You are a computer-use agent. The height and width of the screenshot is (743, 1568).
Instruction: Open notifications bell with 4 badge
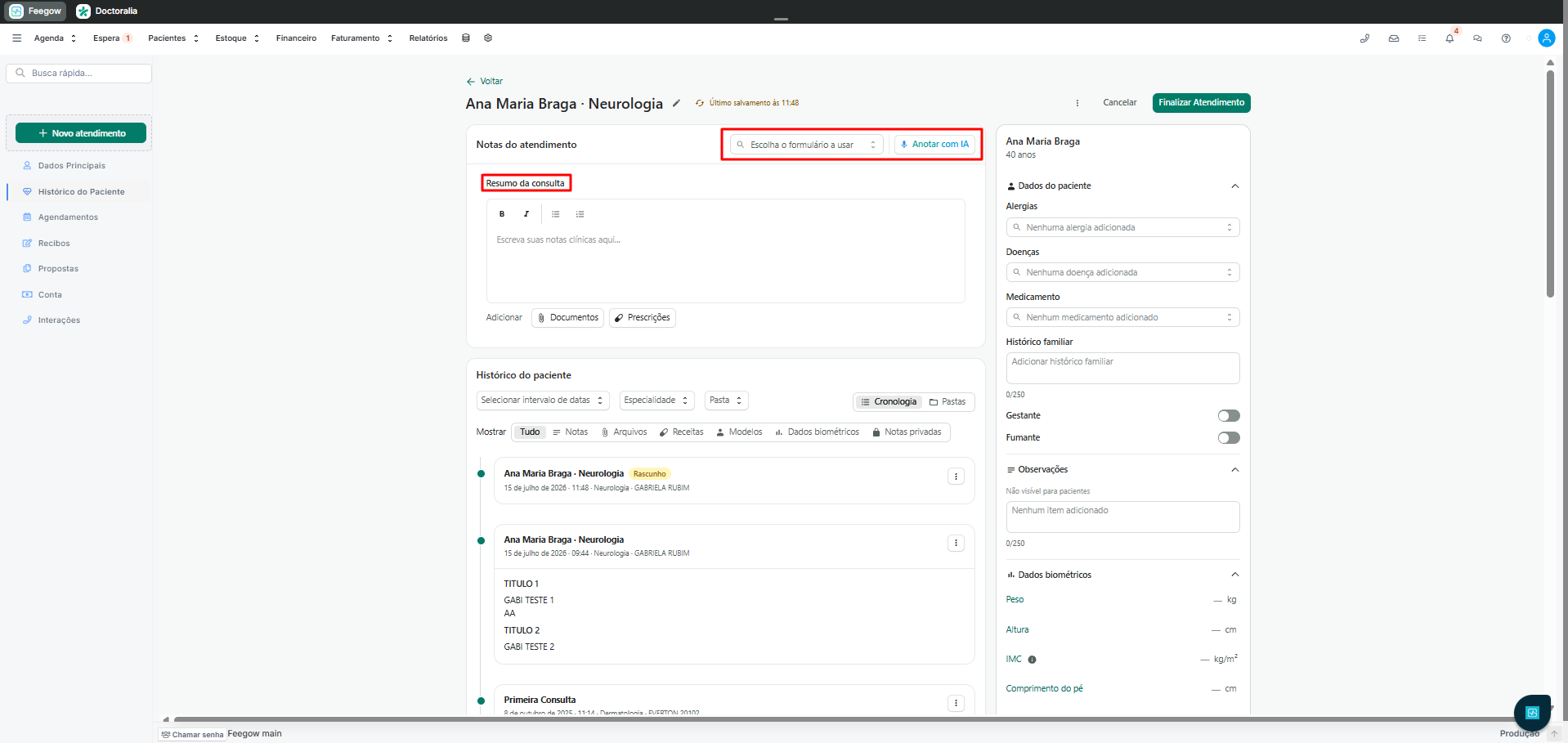[1450, 38]
